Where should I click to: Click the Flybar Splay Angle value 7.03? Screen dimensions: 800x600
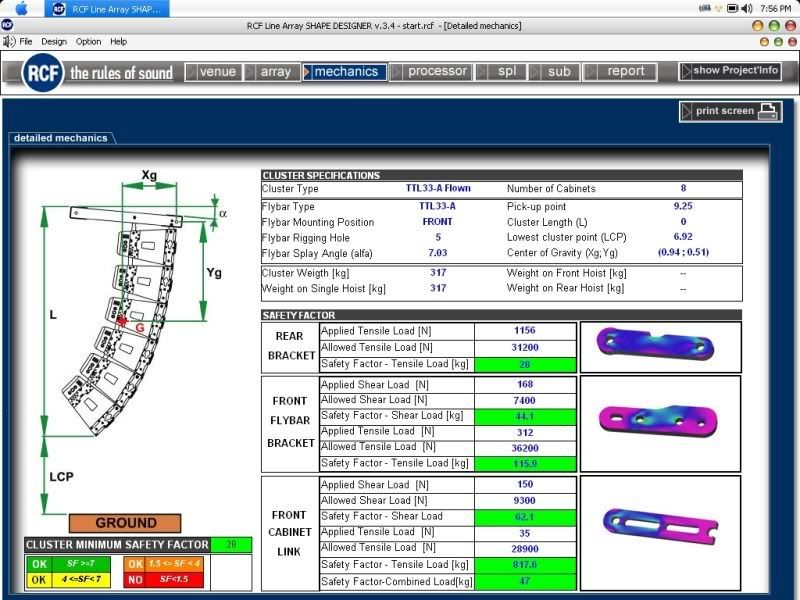click(x=438, y=253)
